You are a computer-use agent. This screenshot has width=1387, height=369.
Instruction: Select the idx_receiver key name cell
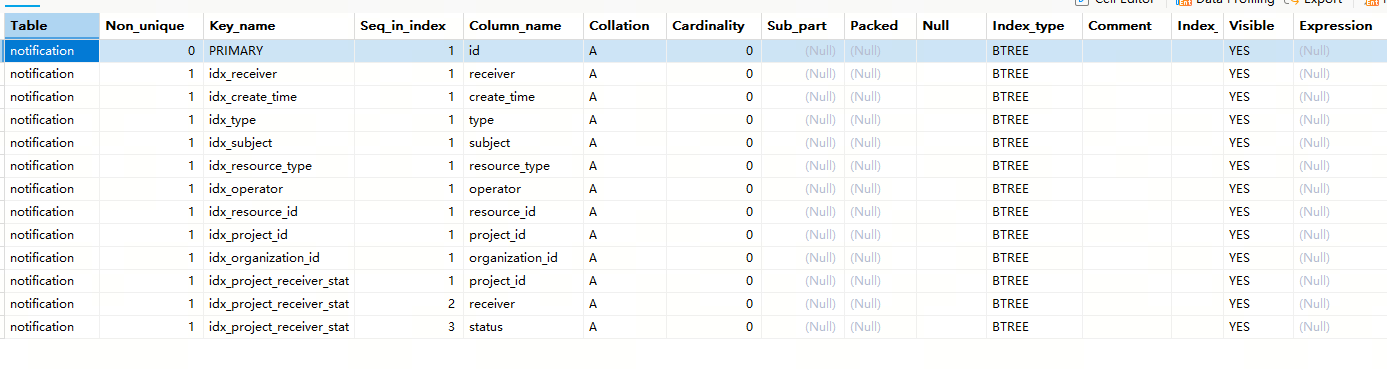click(279, 73)
